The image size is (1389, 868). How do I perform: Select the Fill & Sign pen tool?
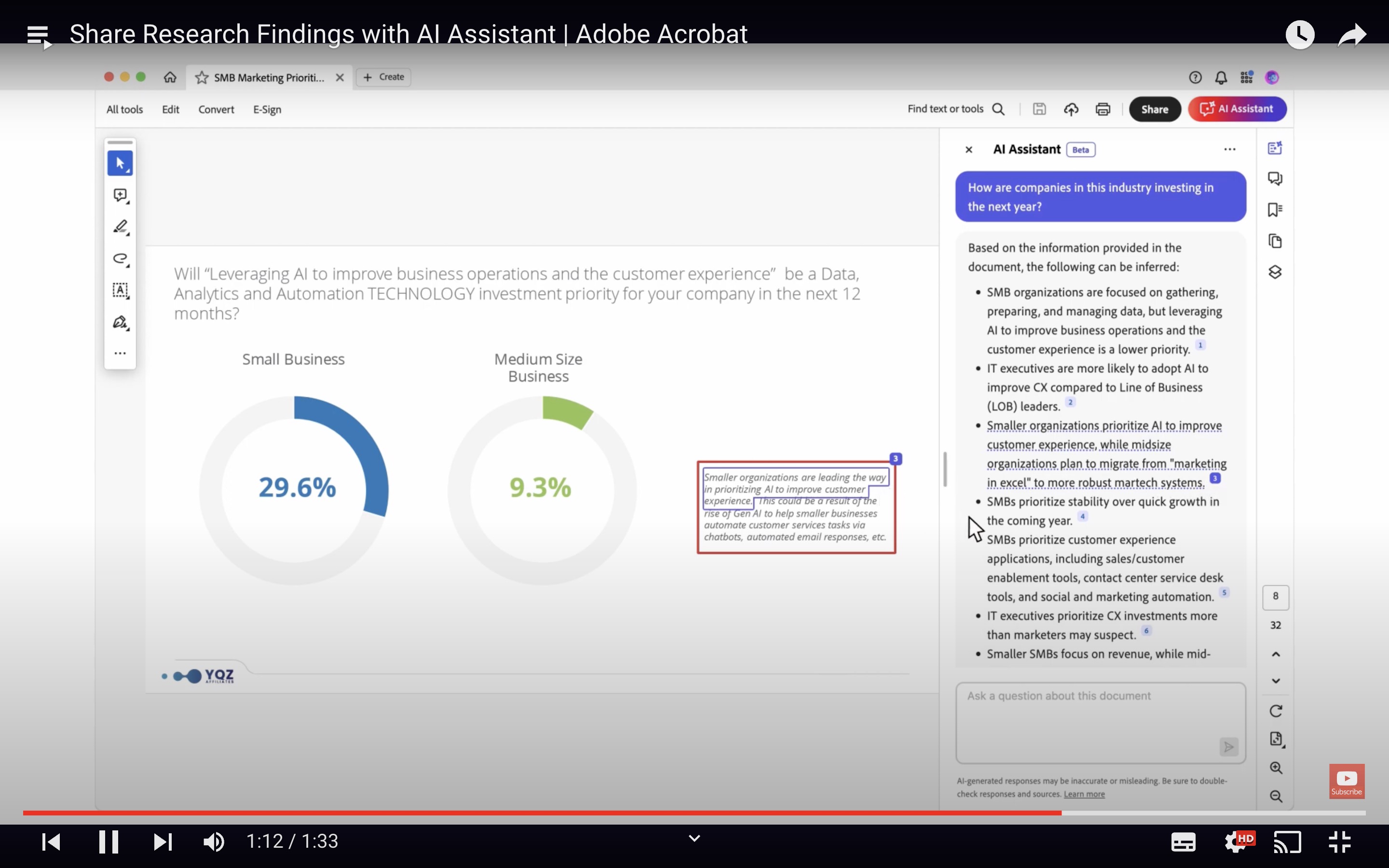pyautogui.click(x=121, y=322)
